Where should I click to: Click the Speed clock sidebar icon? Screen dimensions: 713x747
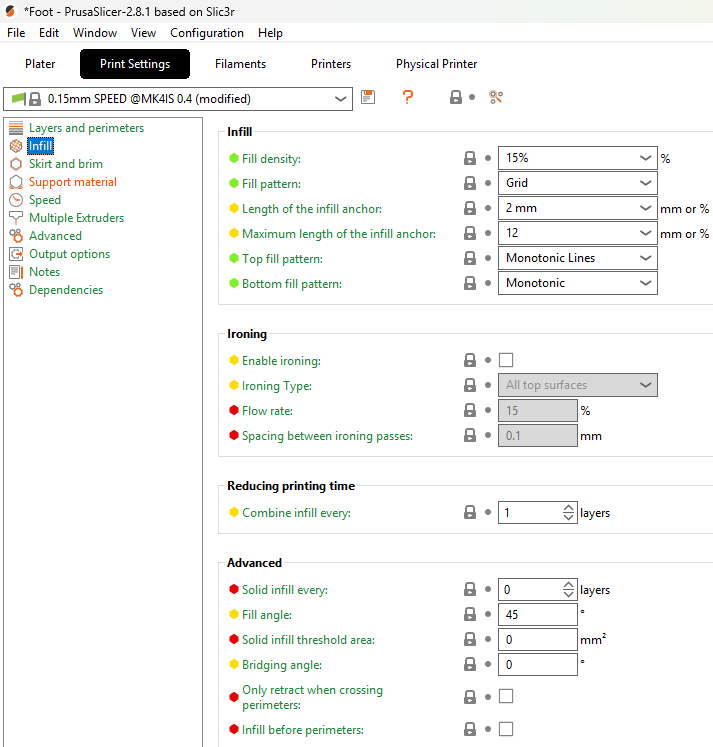[16, 200]
